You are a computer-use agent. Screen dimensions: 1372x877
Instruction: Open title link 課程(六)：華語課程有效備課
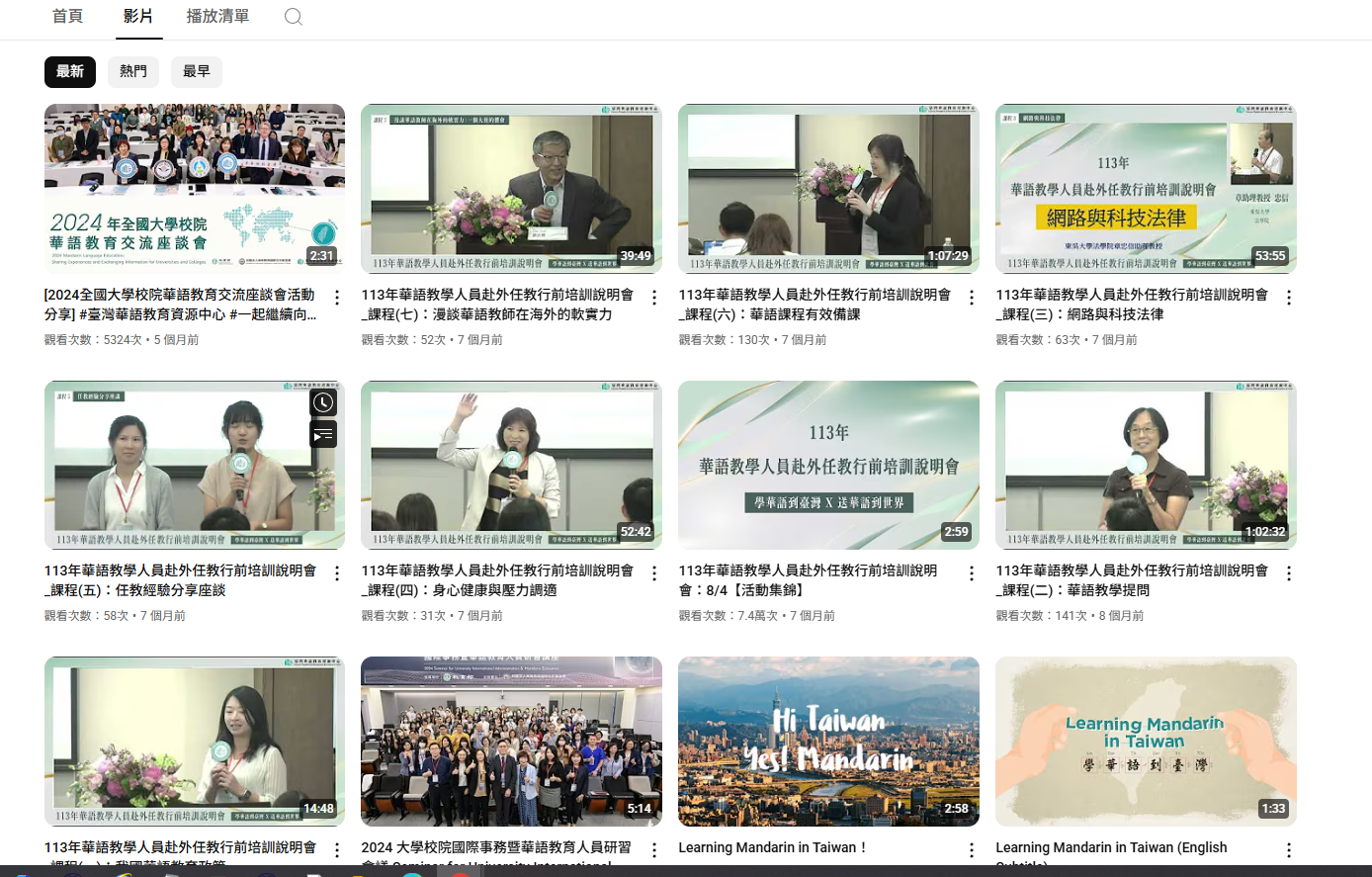pyautogui.click(x=815, y=305)
